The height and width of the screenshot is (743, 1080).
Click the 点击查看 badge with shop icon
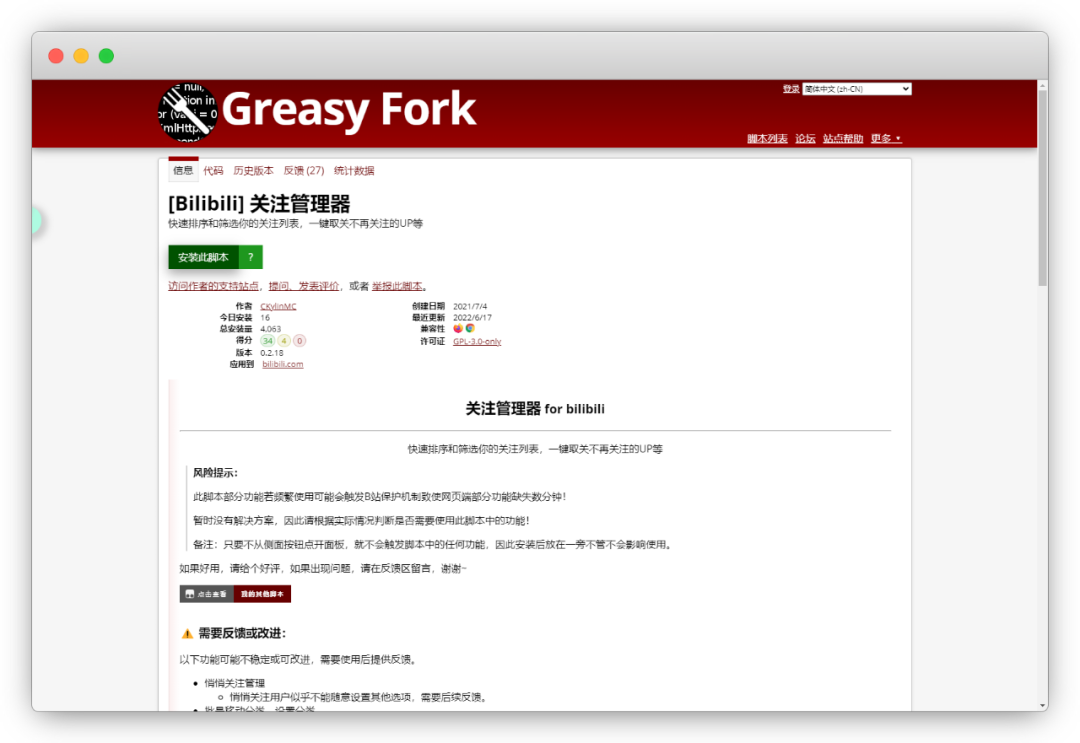click(x=207, y=594)
